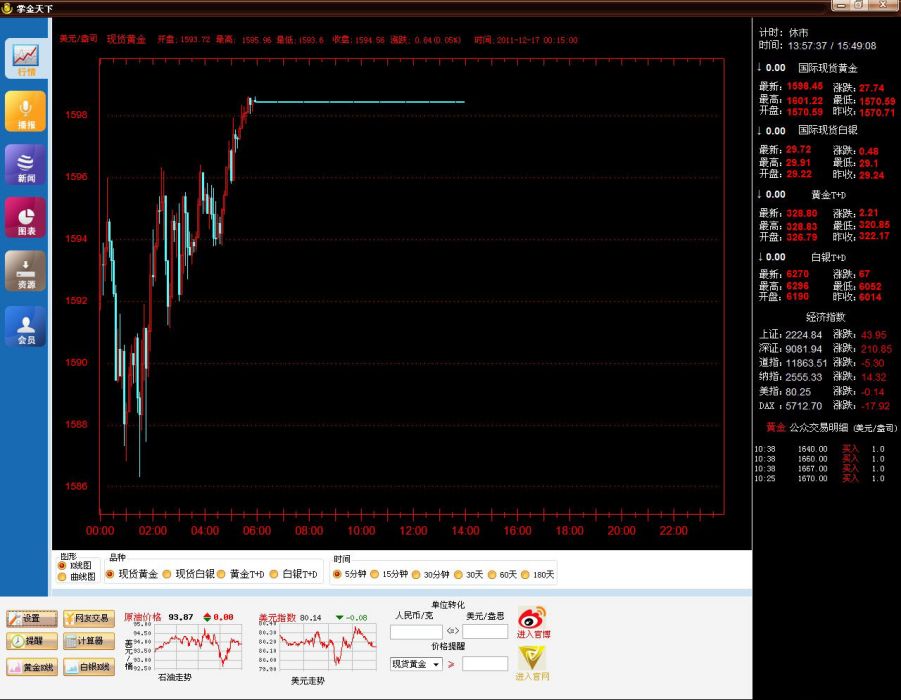Click the 设置 settings button
Image resolution: width=901 pixels, height=700 pixels.
(32, 618)
